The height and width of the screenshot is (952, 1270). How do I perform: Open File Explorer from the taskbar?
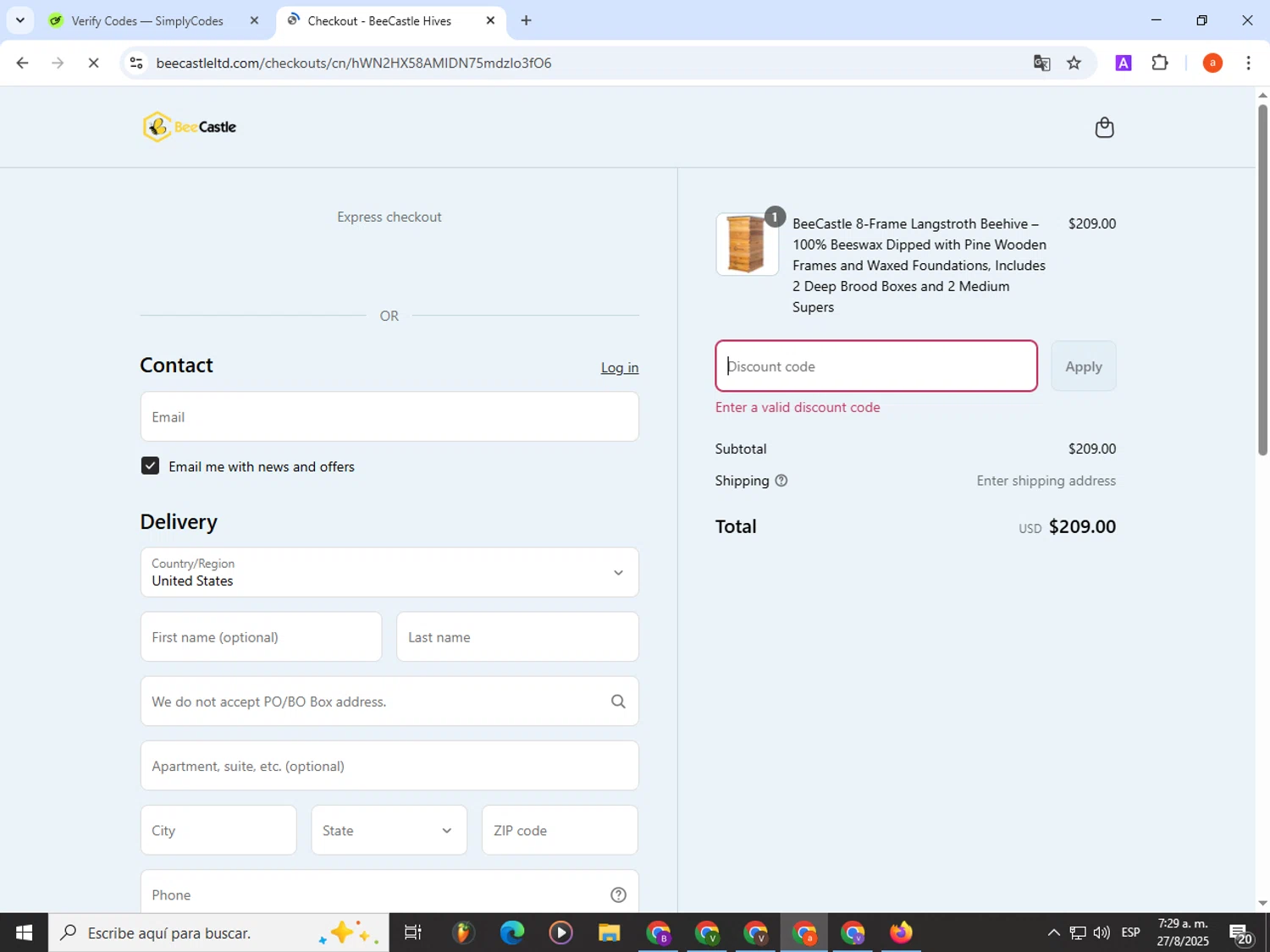609,933
